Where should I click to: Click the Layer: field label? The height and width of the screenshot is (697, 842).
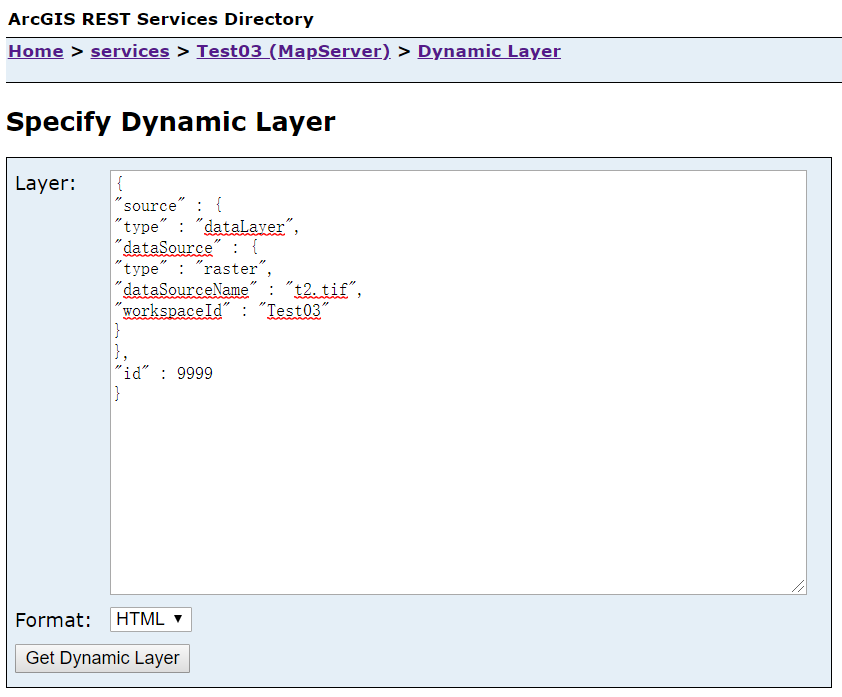[x=46, y=184]
